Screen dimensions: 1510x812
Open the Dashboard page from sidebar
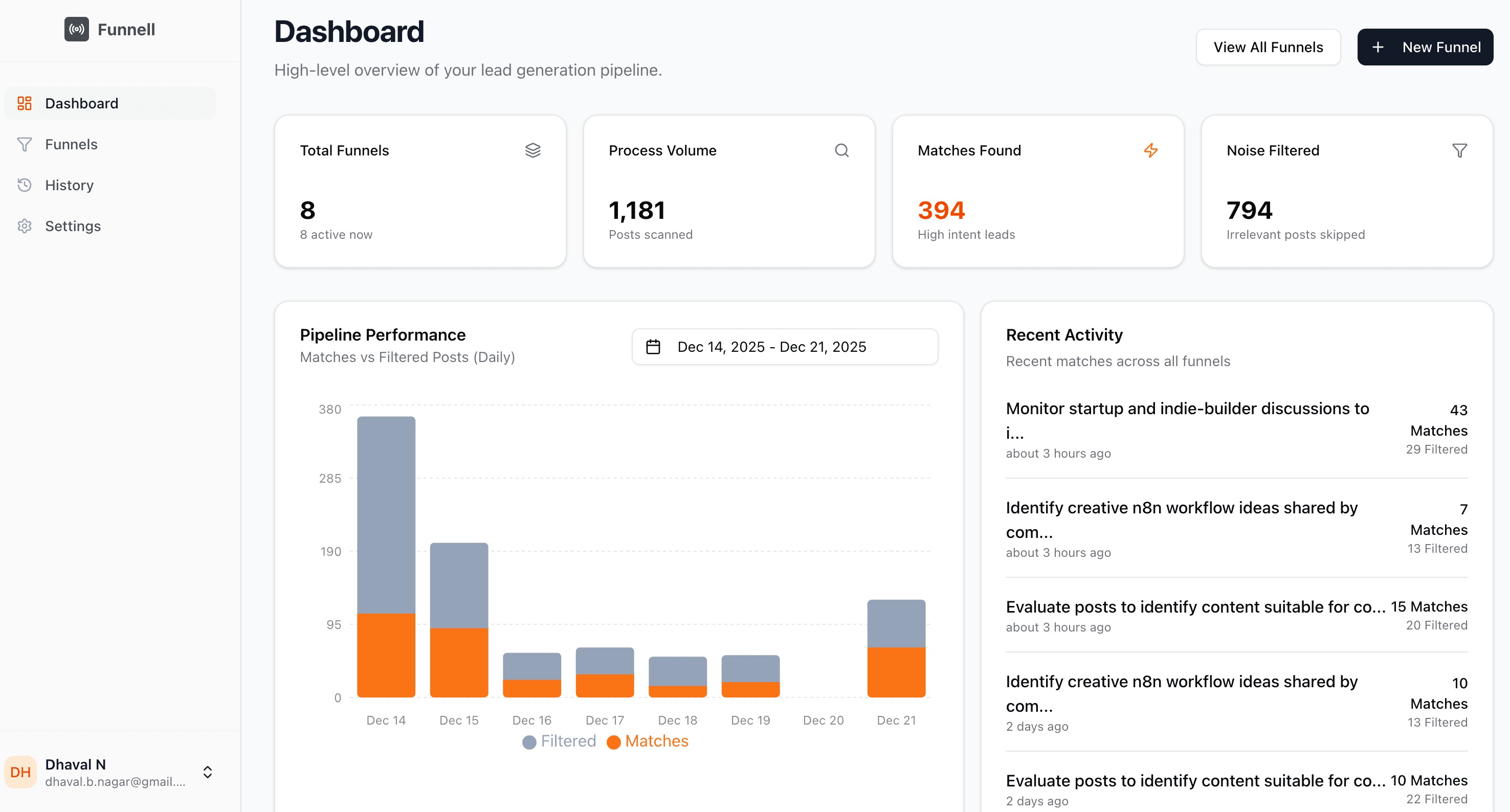pyautogui.click(x=110, y=103)
